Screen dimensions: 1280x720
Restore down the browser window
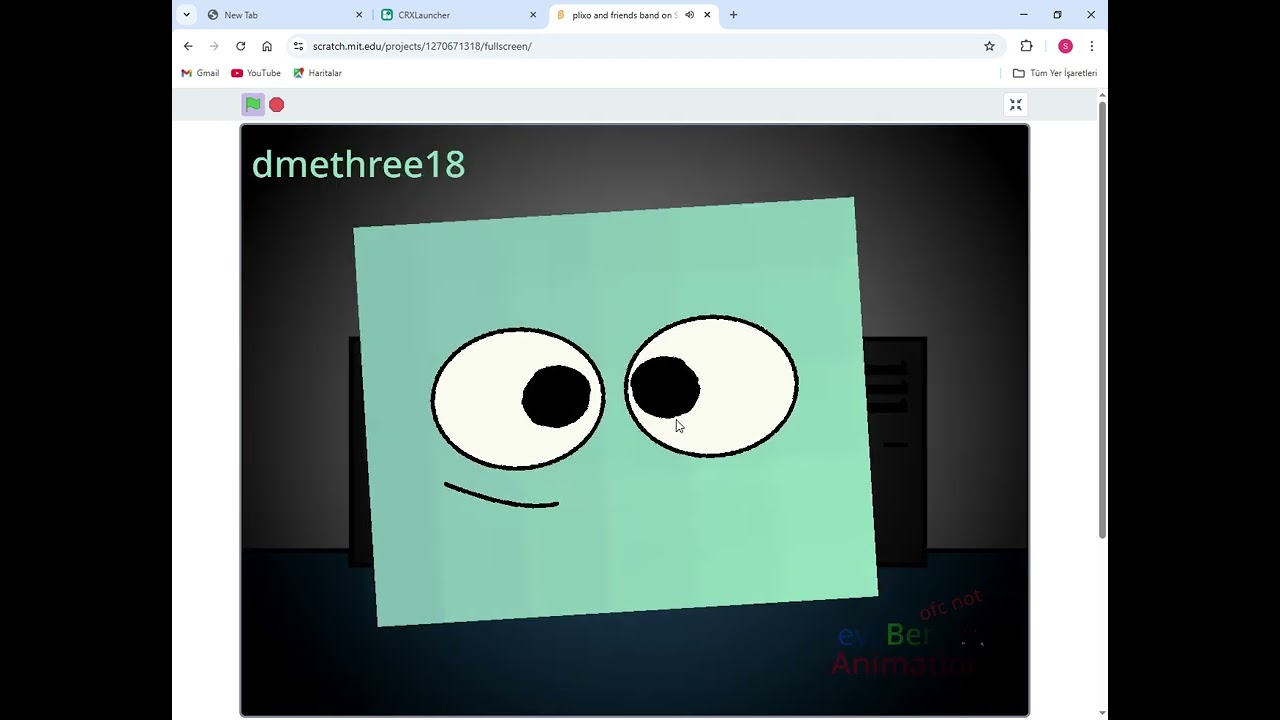[x=1057, y=15]
